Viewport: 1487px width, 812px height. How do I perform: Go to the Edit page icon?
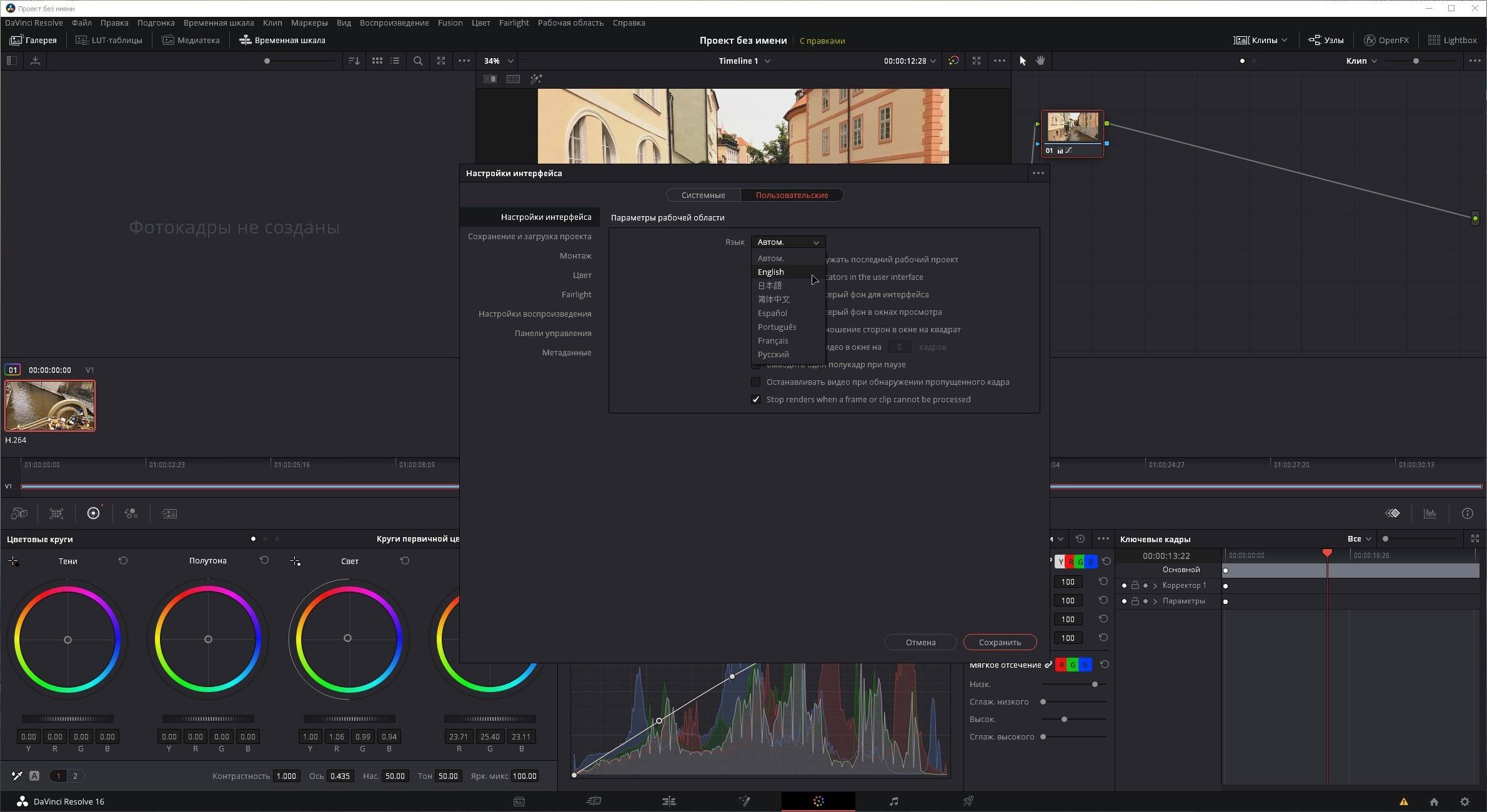(x=669, y=801)
